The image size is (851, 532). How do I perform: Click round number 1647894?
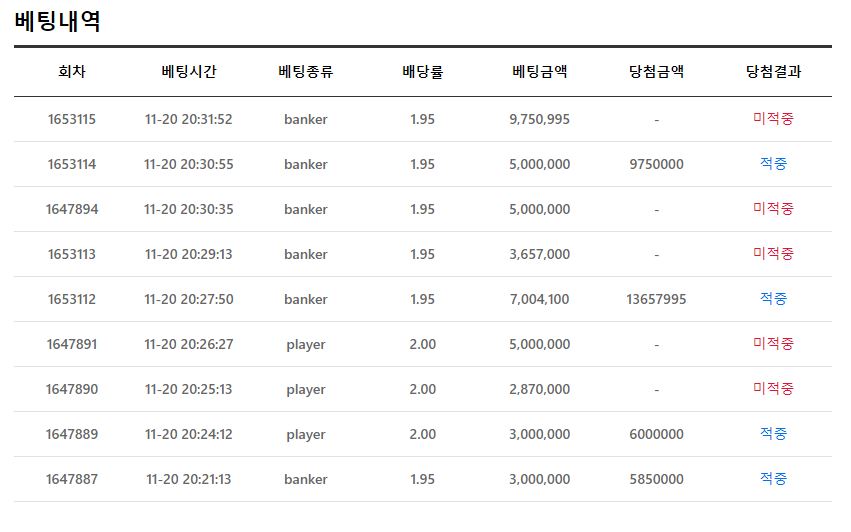pyautogui.click(x=72, y=209)
